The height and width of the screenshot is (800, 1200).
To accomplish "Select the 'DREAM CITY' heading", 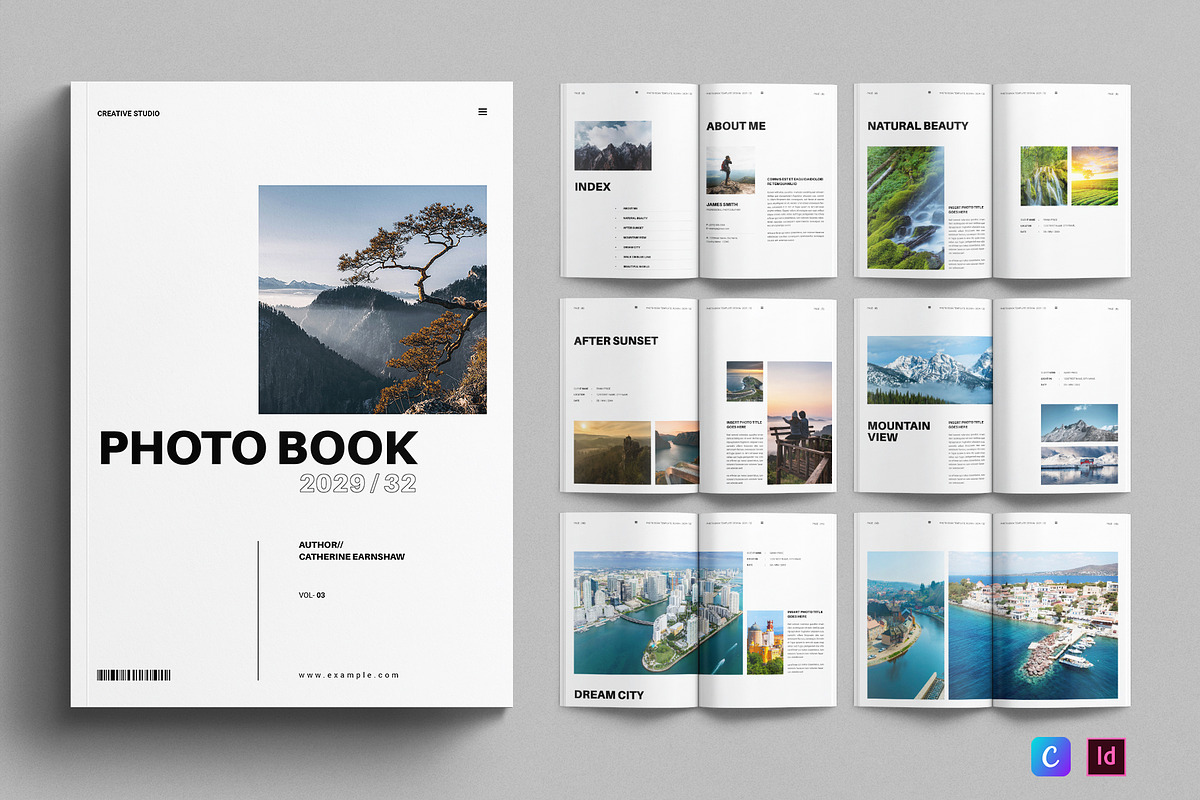I will tap(609, 694).
